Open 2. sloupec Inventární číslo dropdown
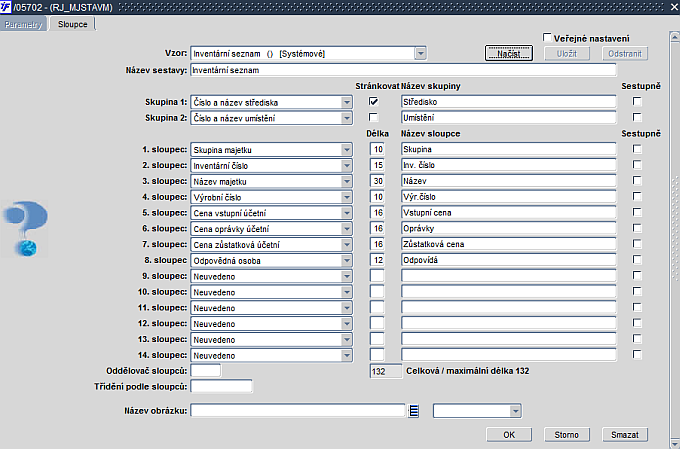The height and width of the screenshot is (449, 680). click(347, 165)
